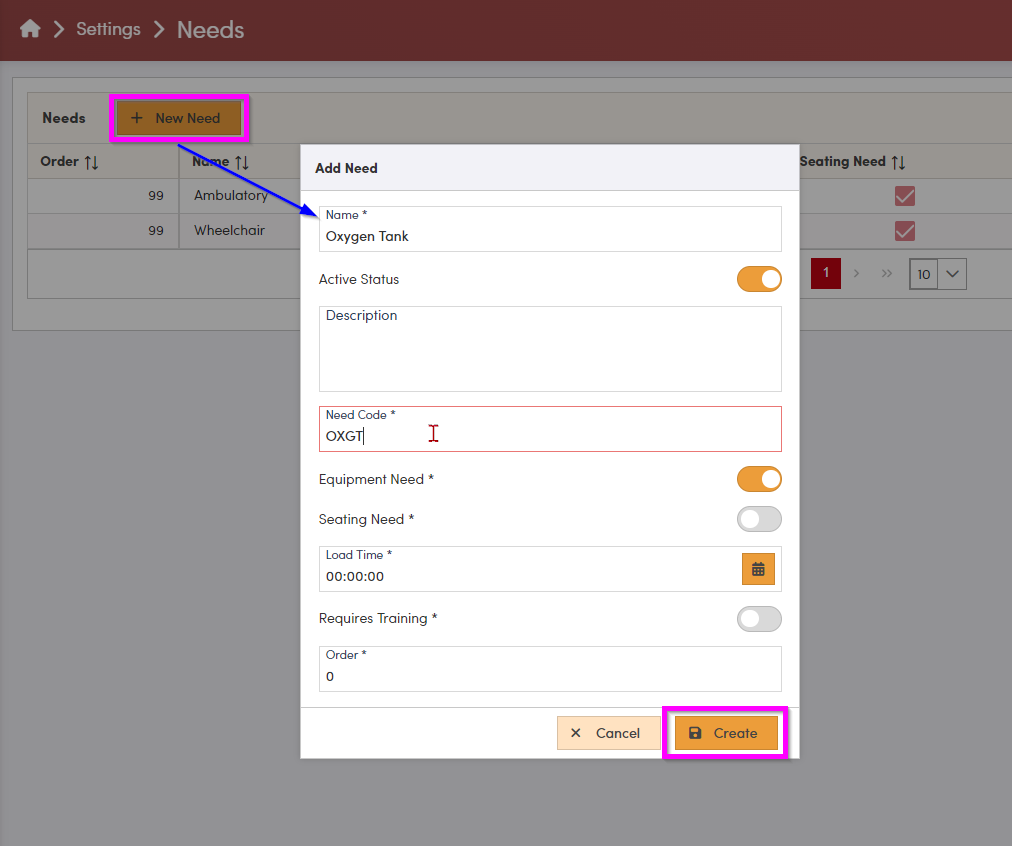Click the Seating Need sort arrows

pyautogui.click(x=898, y=162)
